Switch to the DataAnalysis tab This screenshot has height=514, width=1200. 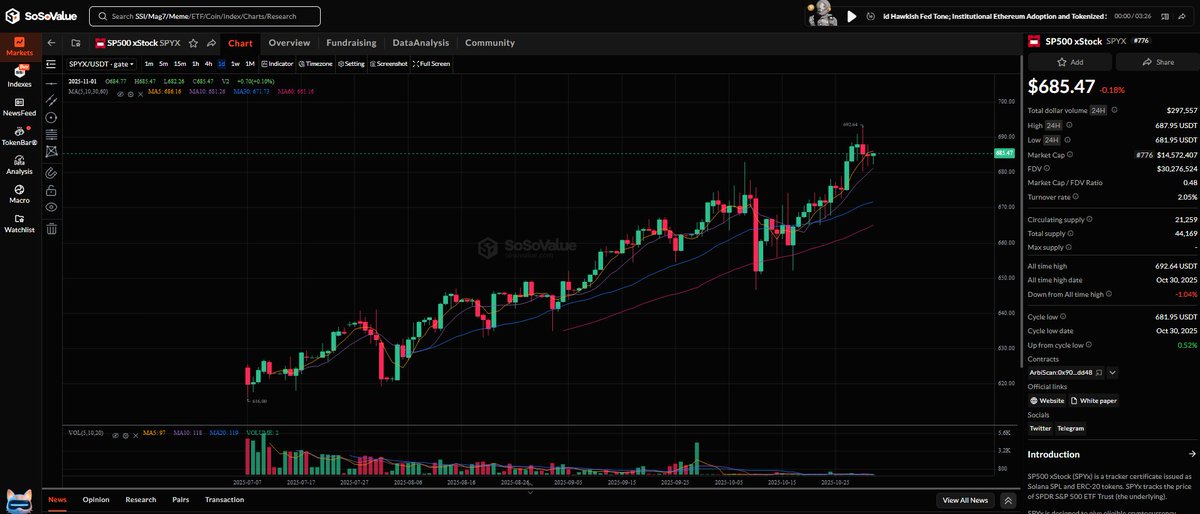(x=421, y=43)
